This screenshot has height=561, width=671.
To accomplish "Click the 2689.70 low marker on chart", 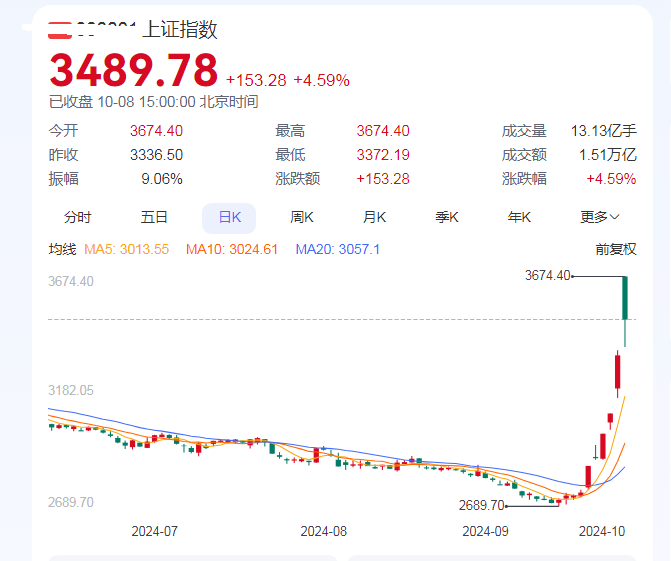I will [x=481, y=505].
